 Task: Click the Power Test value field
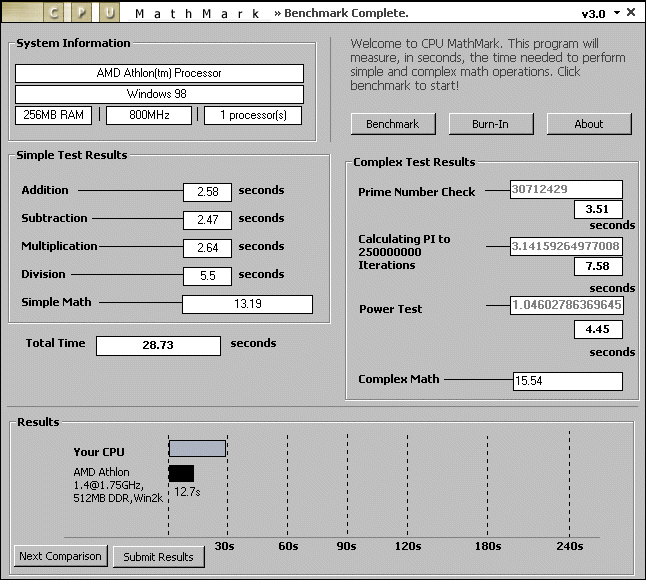coord(565,305)
